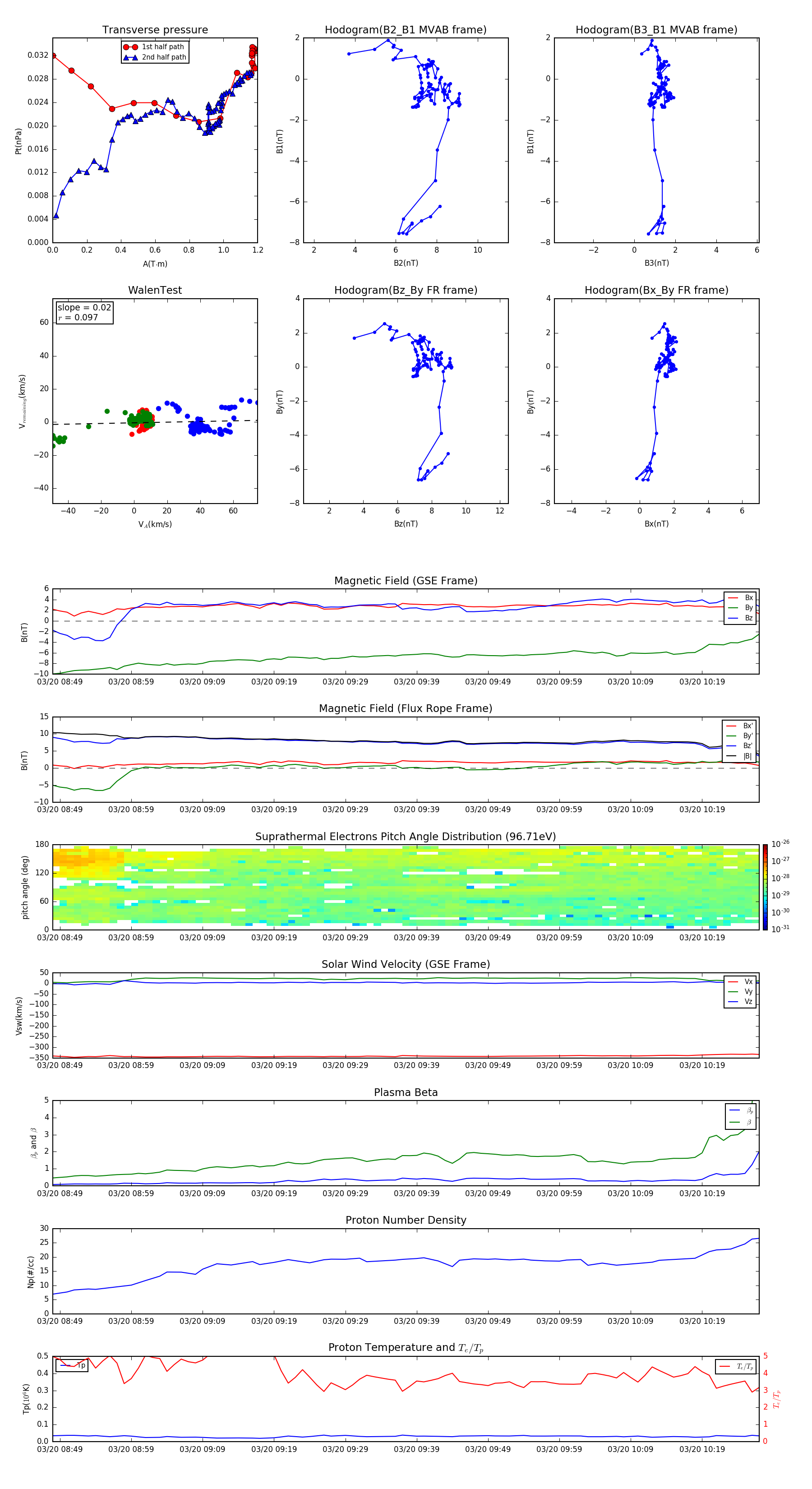Image resolution: width=812 pixels, height=1489 pixels.
Task: Click the 'B2(nT)' x-axis label
Action: pyautogui.click(x=406, y=263)
